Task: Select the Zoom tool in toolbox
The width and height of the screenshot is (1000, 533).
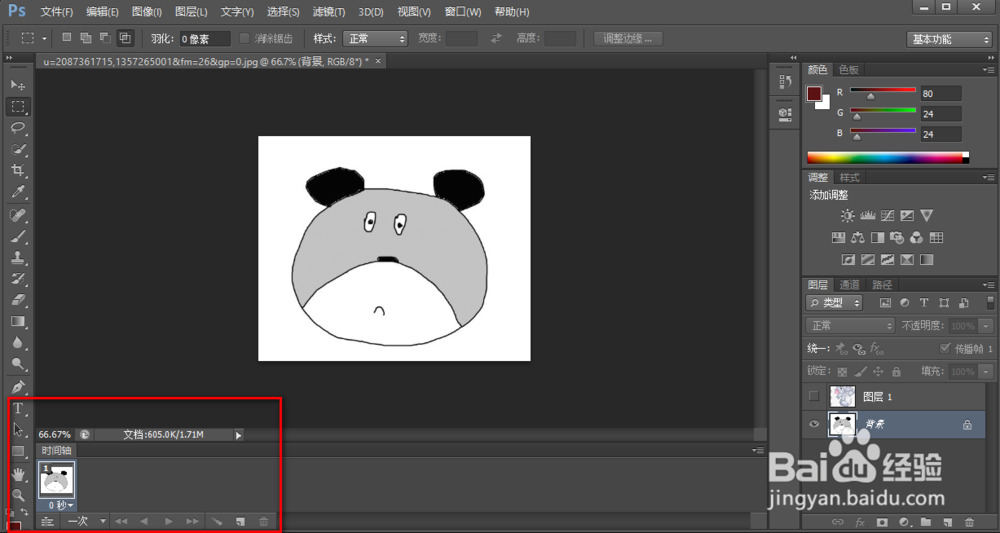Action: 18,495
